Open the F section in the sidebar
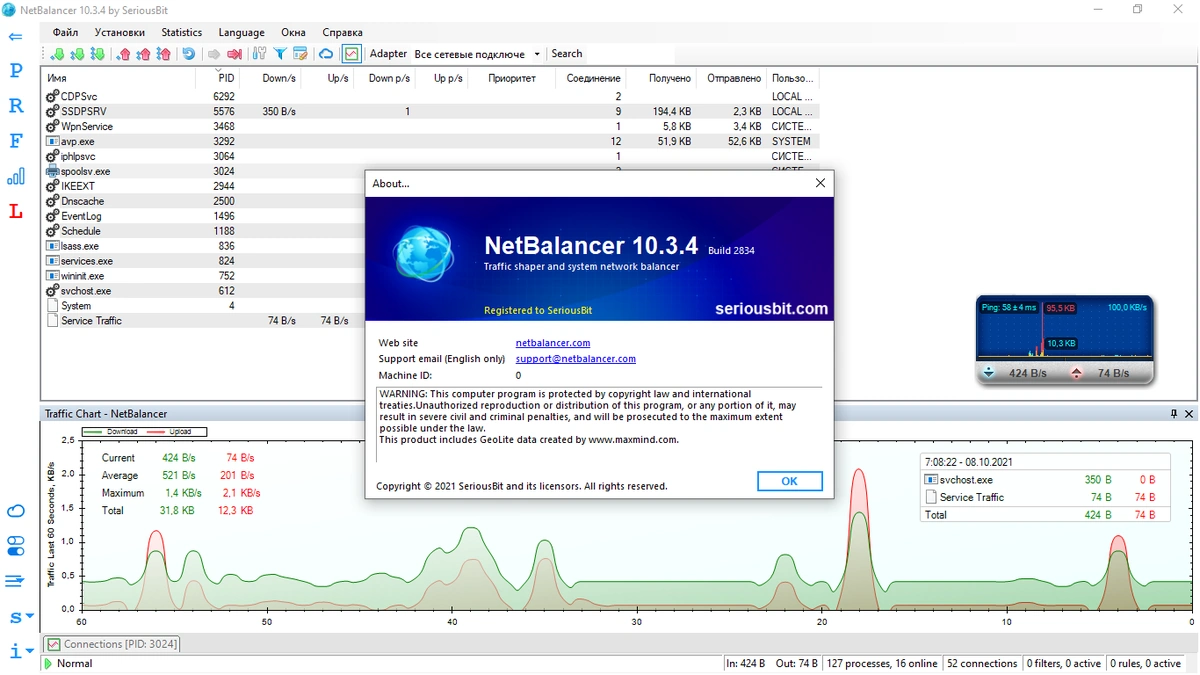 [x=15, y=141]
